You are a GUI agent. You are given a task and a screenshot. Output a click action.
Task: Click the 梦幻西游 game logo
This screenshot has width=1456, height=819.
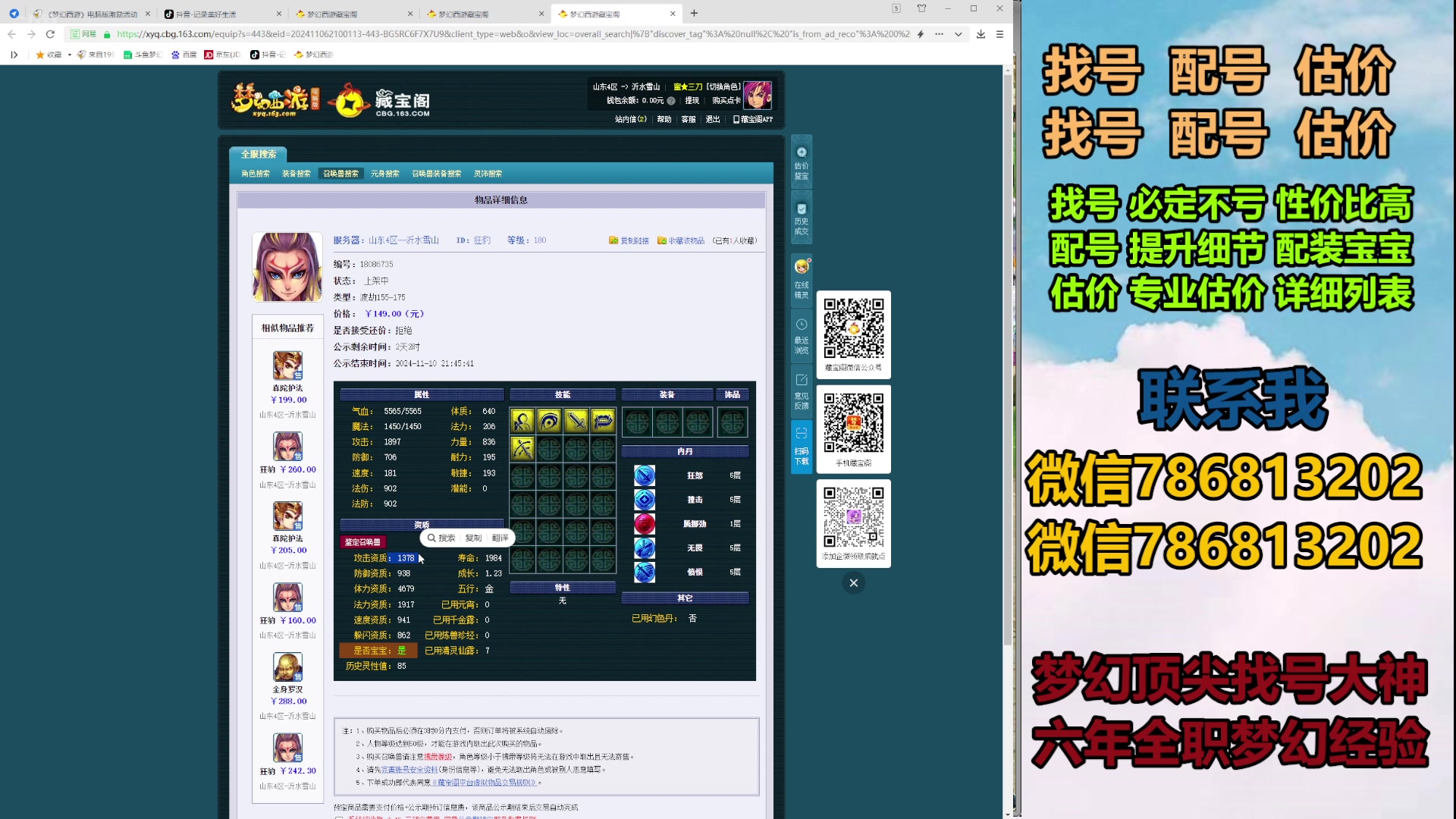click(275, 99)
